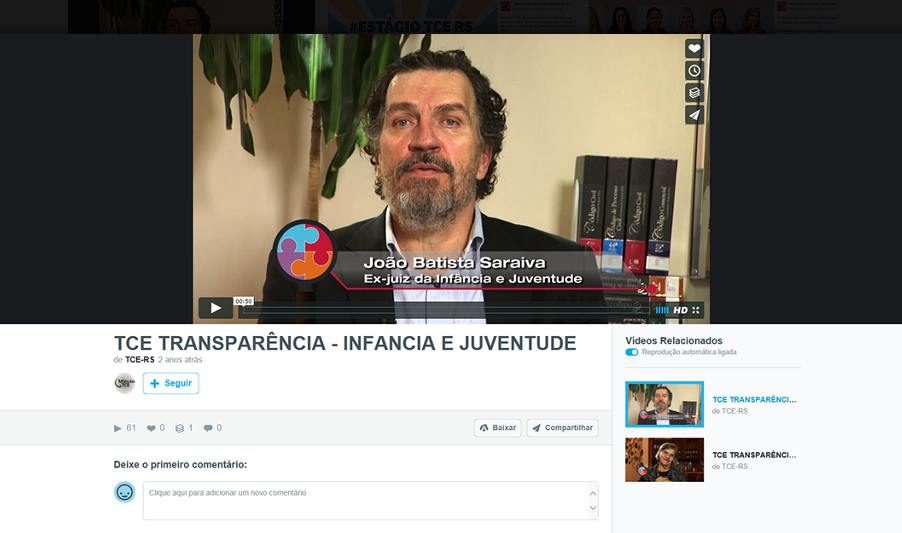Click the commenter smiley avatar
The height and width of the screenshot is (533, 902).
tap(124, 492)
